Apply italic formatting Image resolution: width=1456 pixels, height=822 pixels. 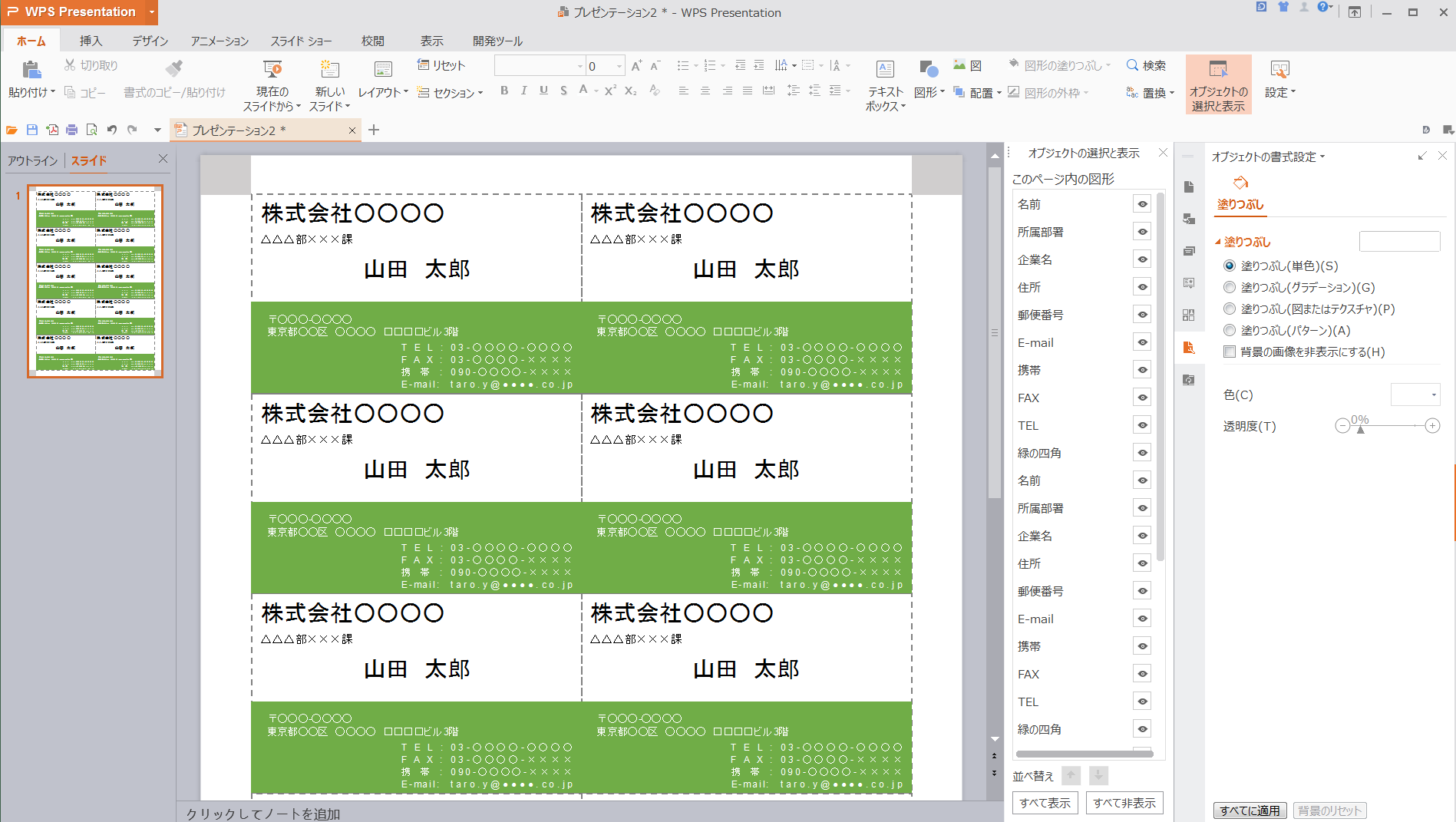coord(523,91)
